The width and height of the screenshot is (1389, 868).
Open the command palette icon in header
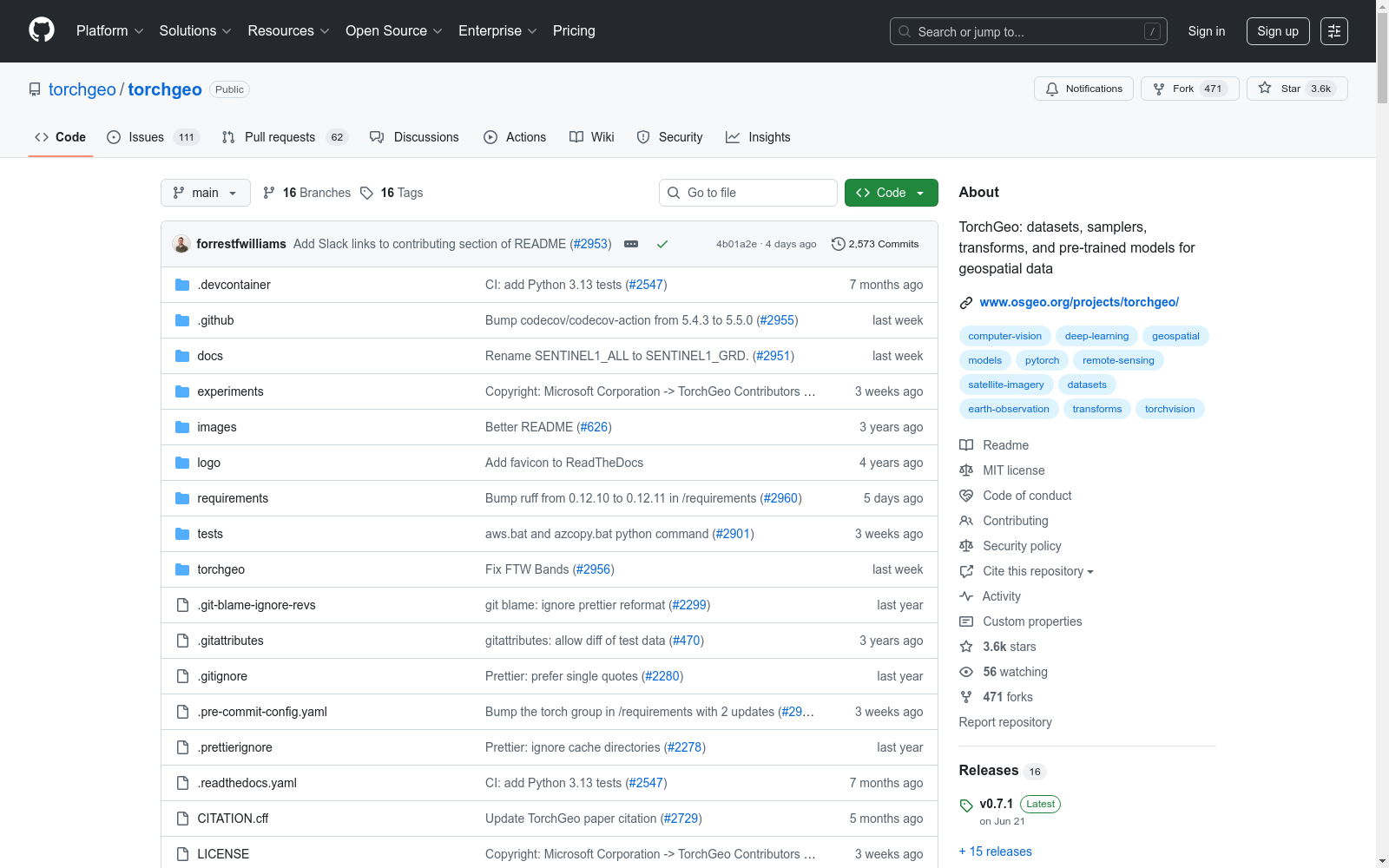point(1334,31)
